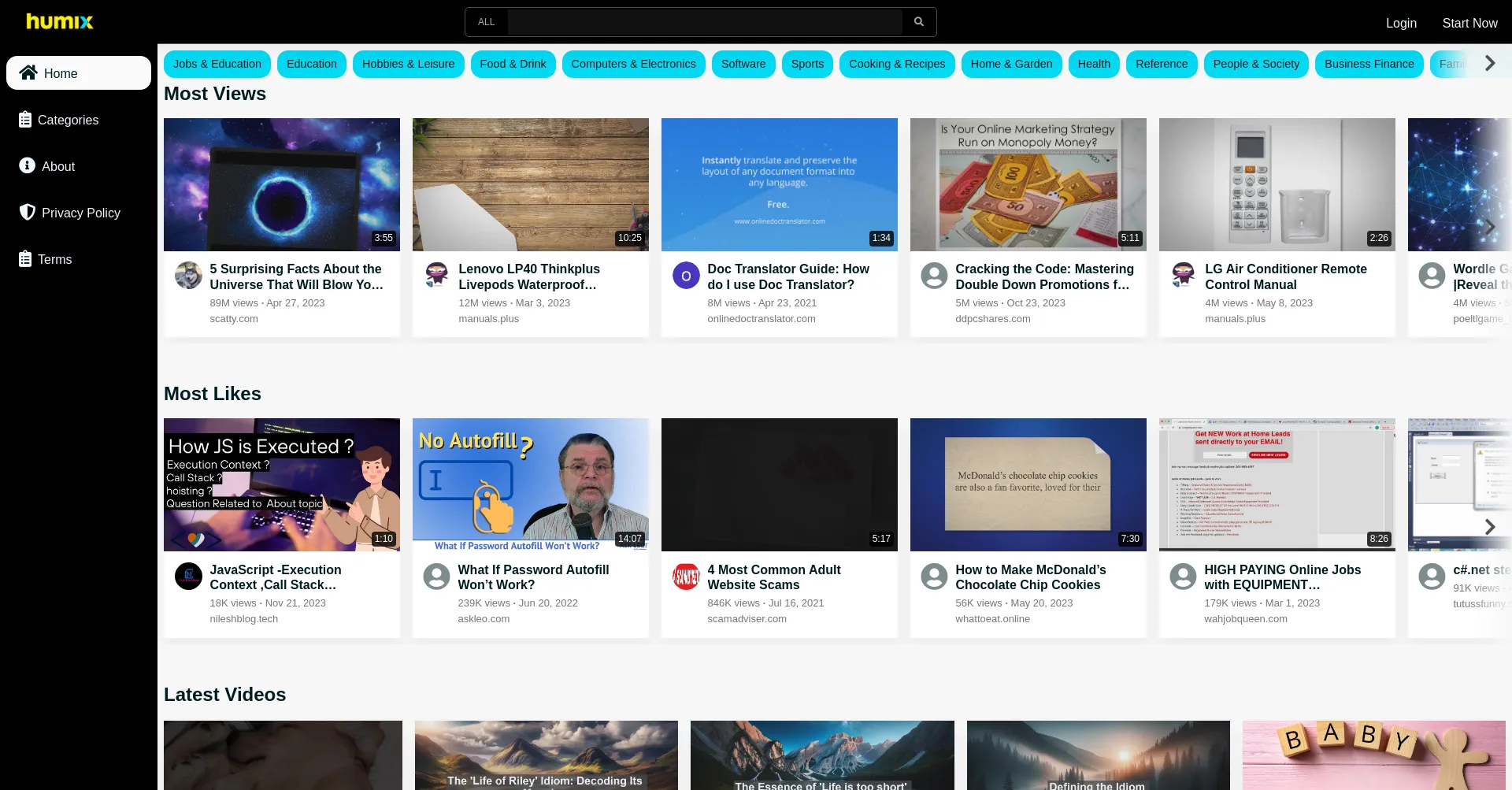This screenshot has height=790, width=1512.
Task: Click the whattoeat.online channel avatar
Action: tap(935, 577)
